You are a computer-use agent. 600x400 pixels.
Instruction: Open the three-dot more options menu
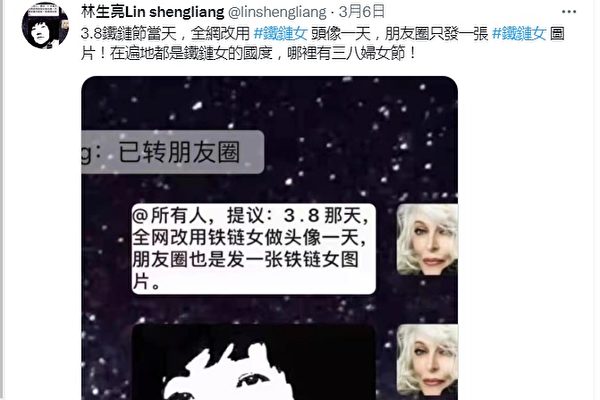[569, 12]
